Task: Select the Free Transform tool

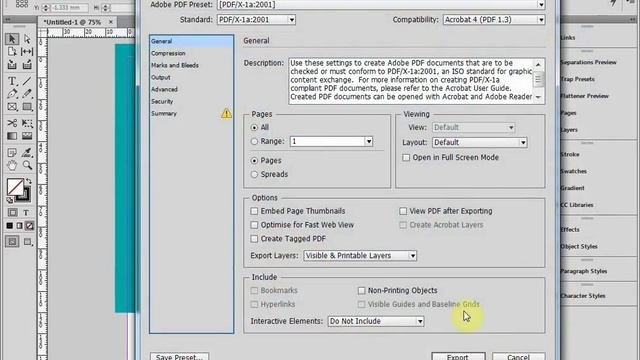Action: (x=27, y=123)
